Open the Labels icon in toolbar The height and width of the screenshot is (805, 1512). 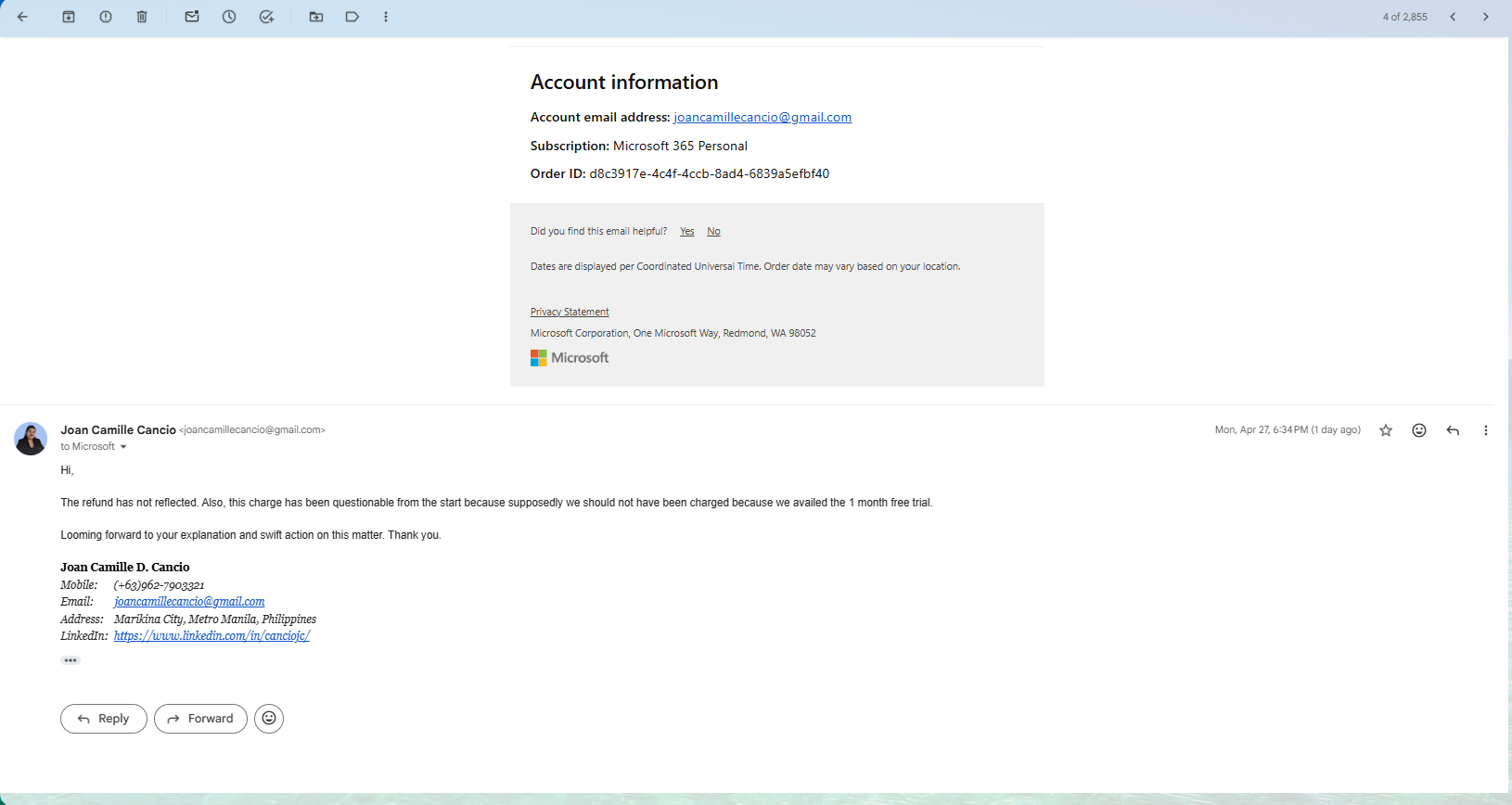point(352,17)
